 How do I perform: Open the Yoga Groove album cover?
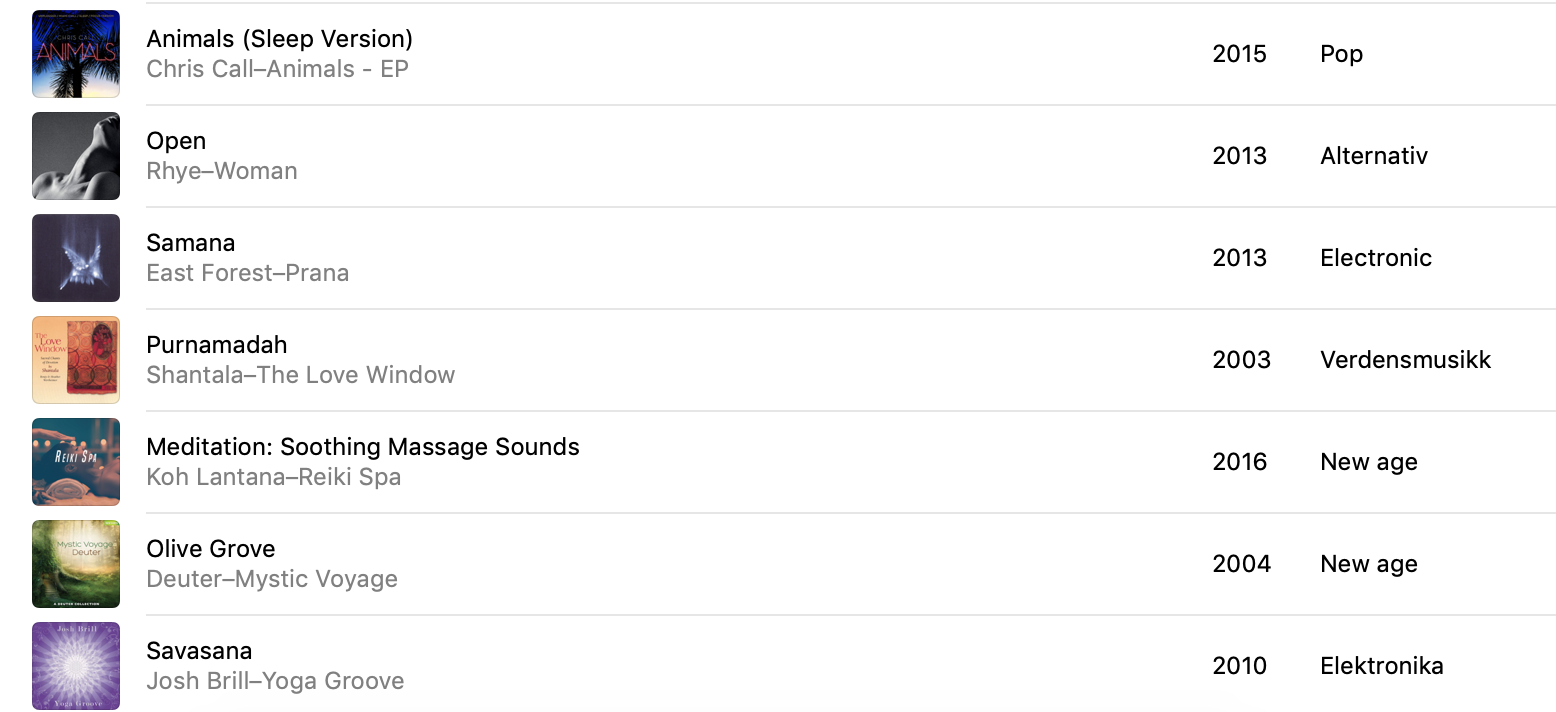[76, 666]
